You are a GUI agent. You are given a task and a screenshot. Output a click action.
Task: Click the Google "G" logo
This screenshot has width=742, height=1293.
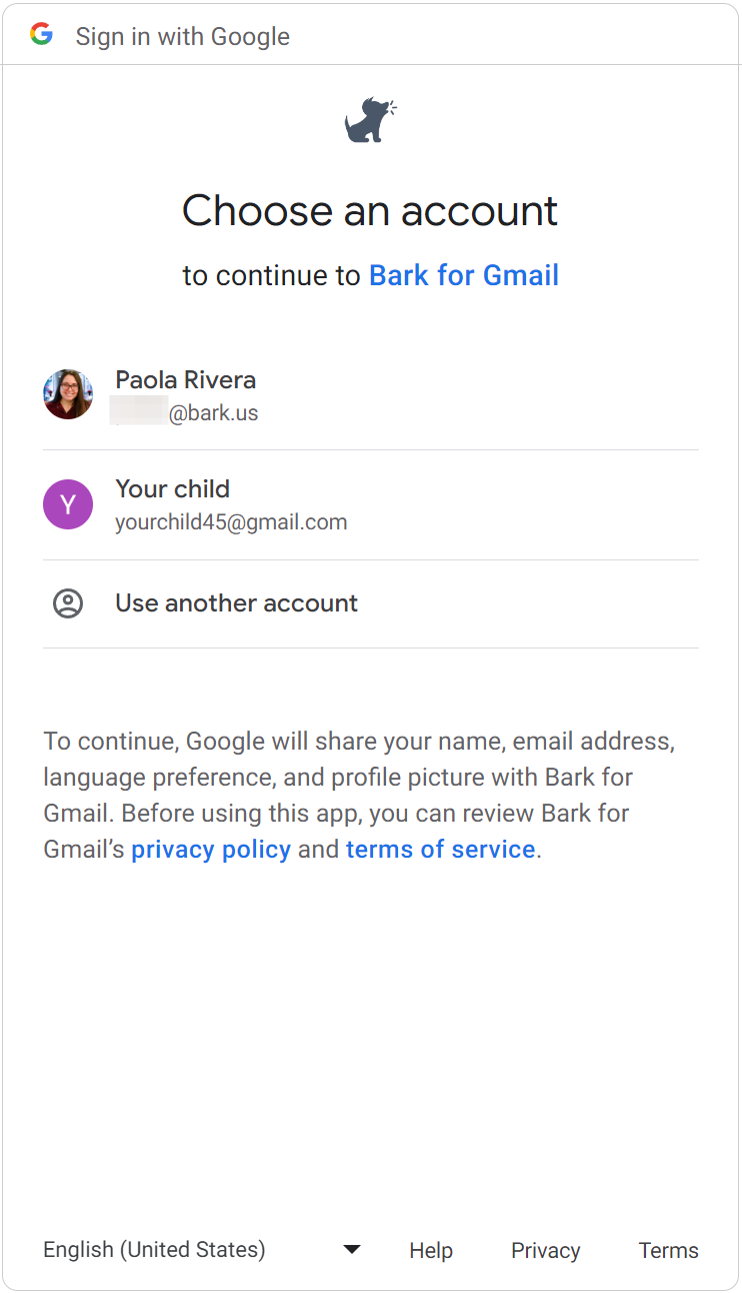point(40,34)
